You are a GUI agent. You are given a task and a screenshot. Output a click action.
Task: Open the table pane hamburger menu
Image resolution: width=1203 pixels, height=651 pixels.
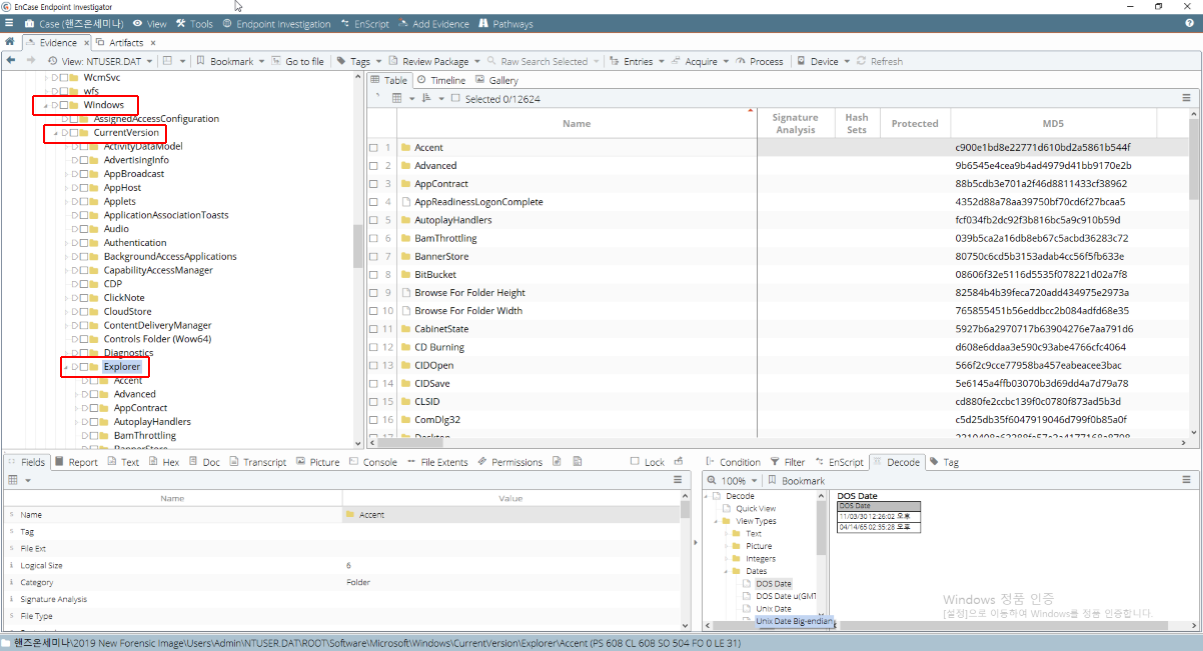(x=1187, y=98)
